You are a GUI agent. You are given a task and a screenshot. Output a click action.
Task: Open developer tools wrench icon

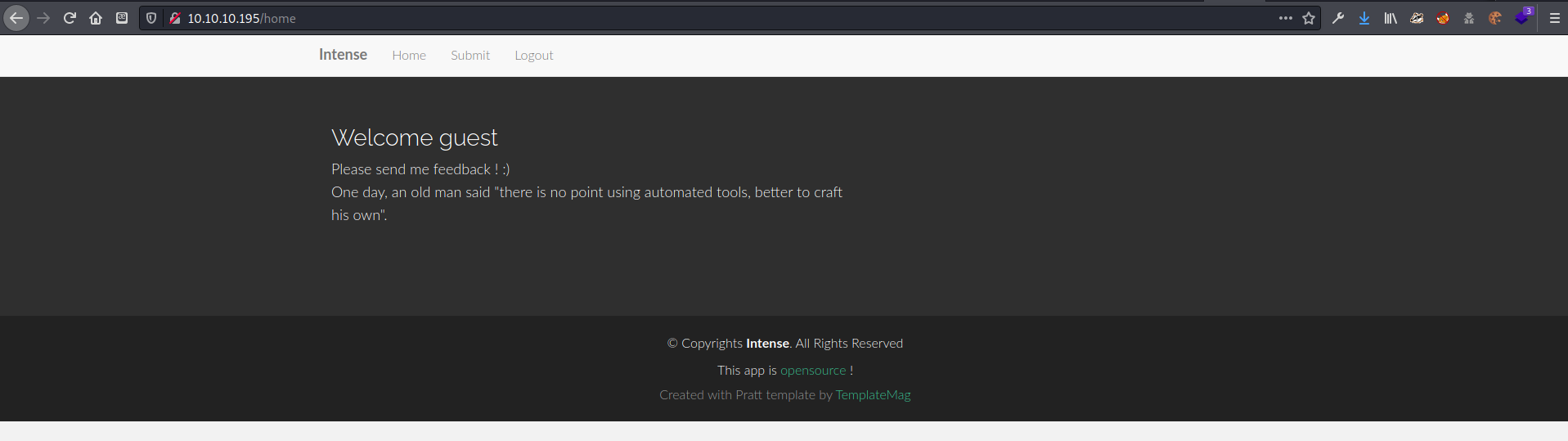[x=1338, y=18]
